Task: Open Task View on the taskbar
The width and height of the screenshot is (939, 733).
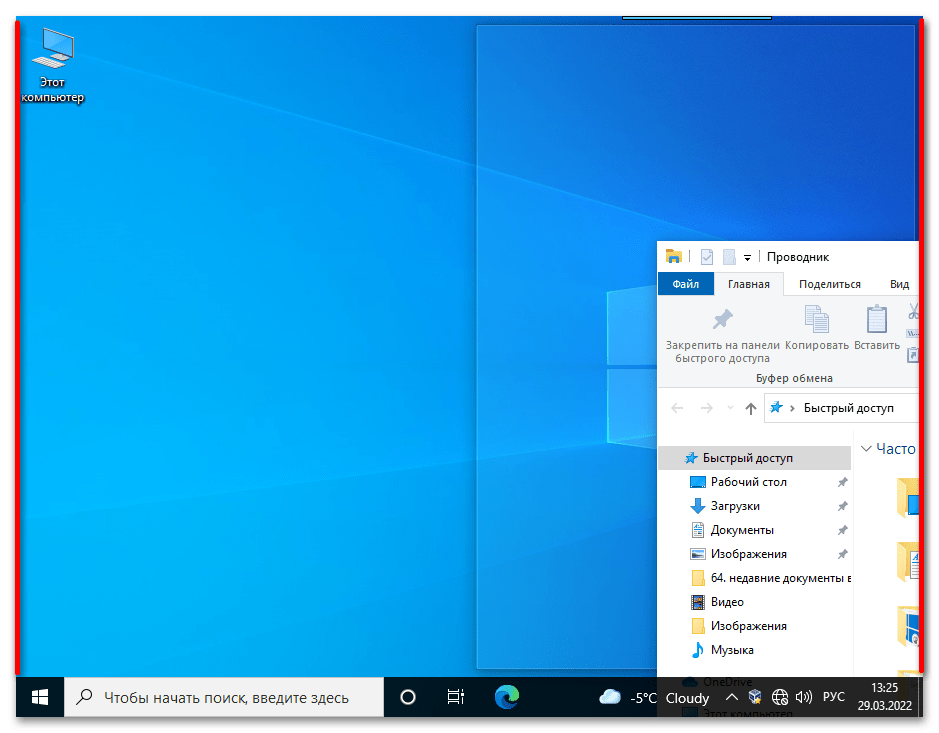Action: point(455,697)
